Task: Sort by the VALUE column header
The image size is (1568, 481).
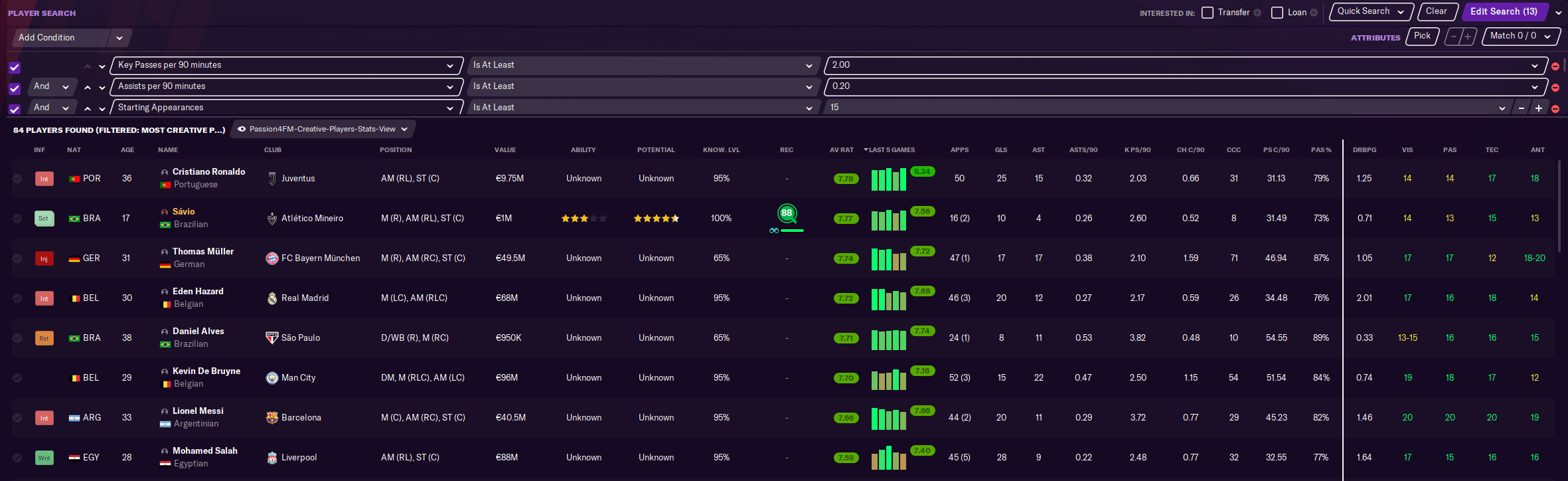Action: (x=505, y=150)
